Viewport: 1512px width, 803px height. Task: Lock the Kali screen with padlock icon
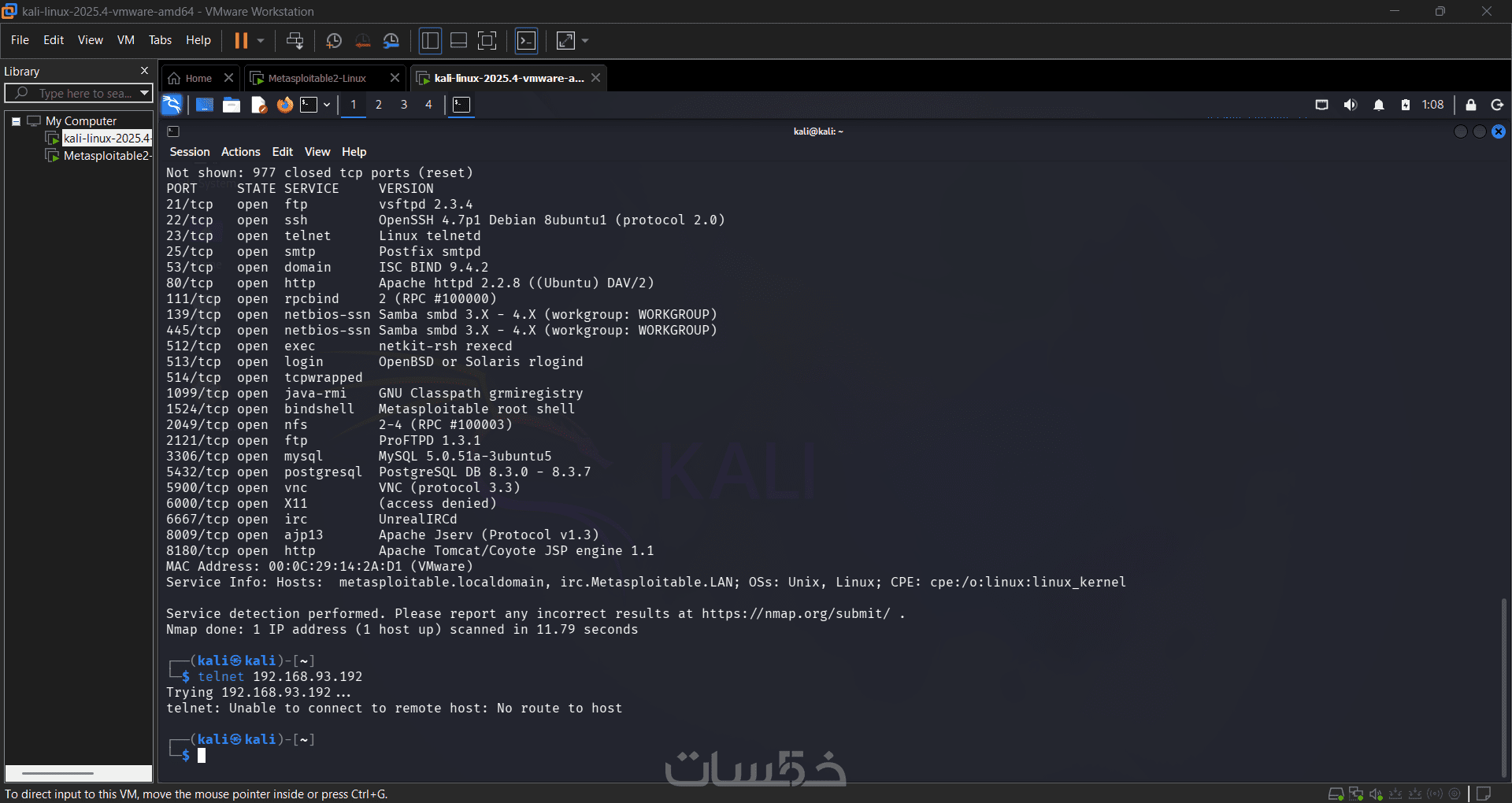1471,105
